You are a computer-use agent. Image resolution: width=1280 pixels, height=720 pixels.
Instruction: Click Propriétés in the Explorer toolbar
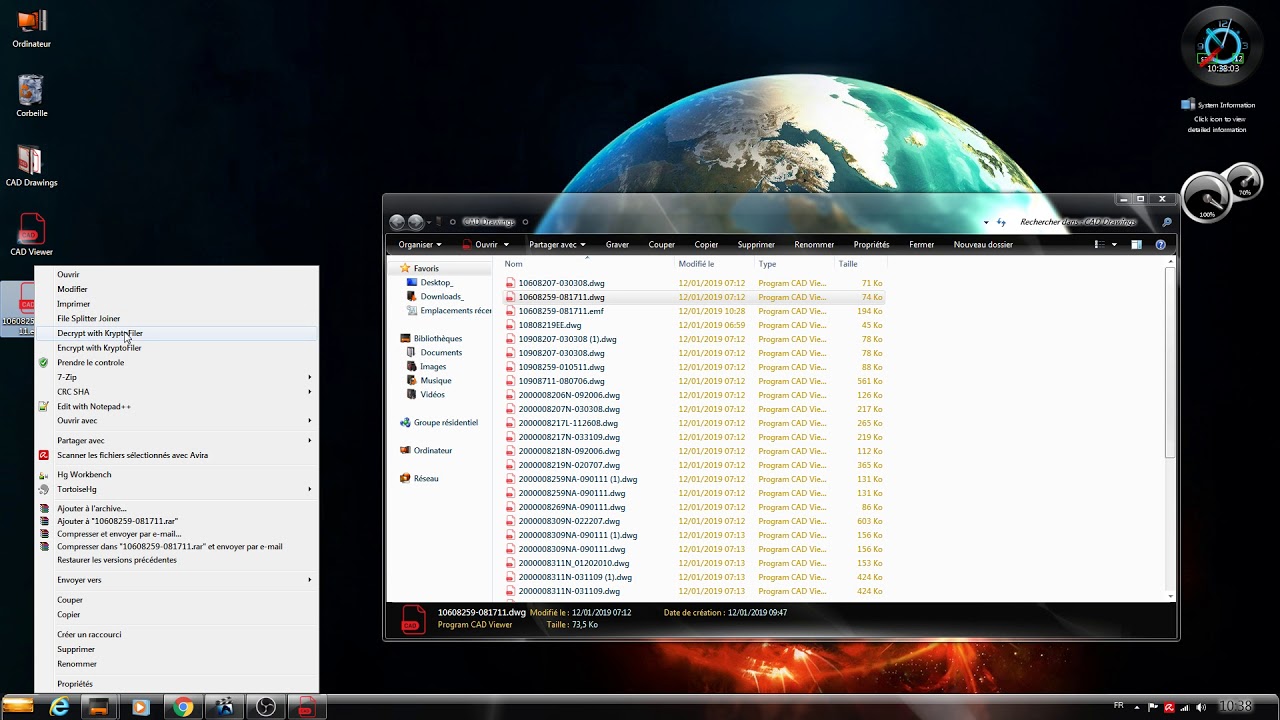coord(871,244)
